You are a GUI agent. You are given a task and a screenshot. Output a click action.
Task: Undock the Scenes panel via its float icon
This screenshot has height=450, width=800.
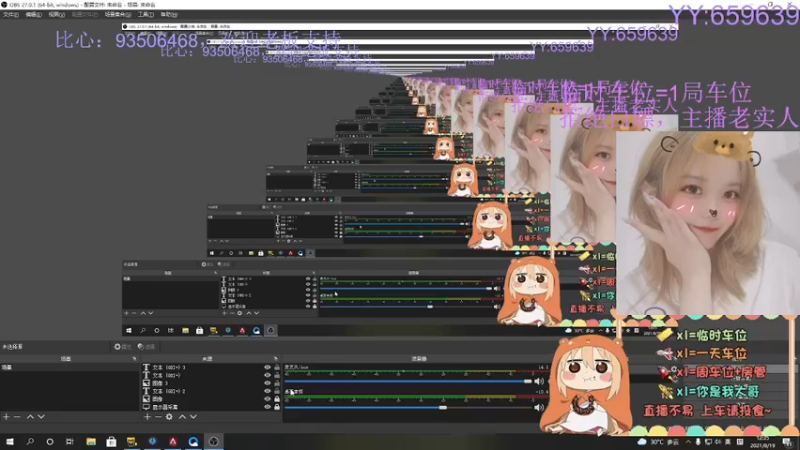(135, 359)
